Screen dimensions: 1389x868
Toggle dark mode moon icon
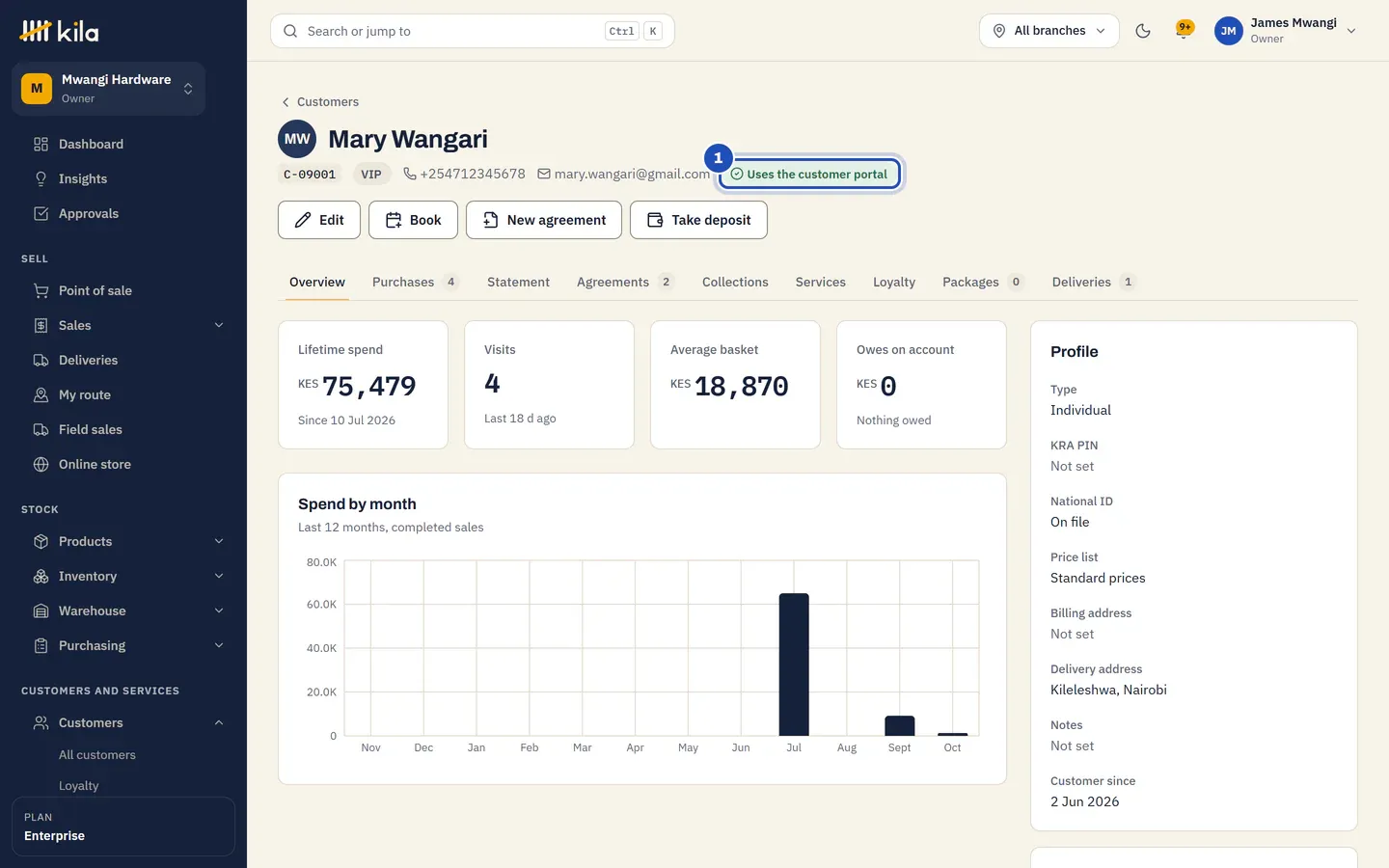click(1143, 31)
